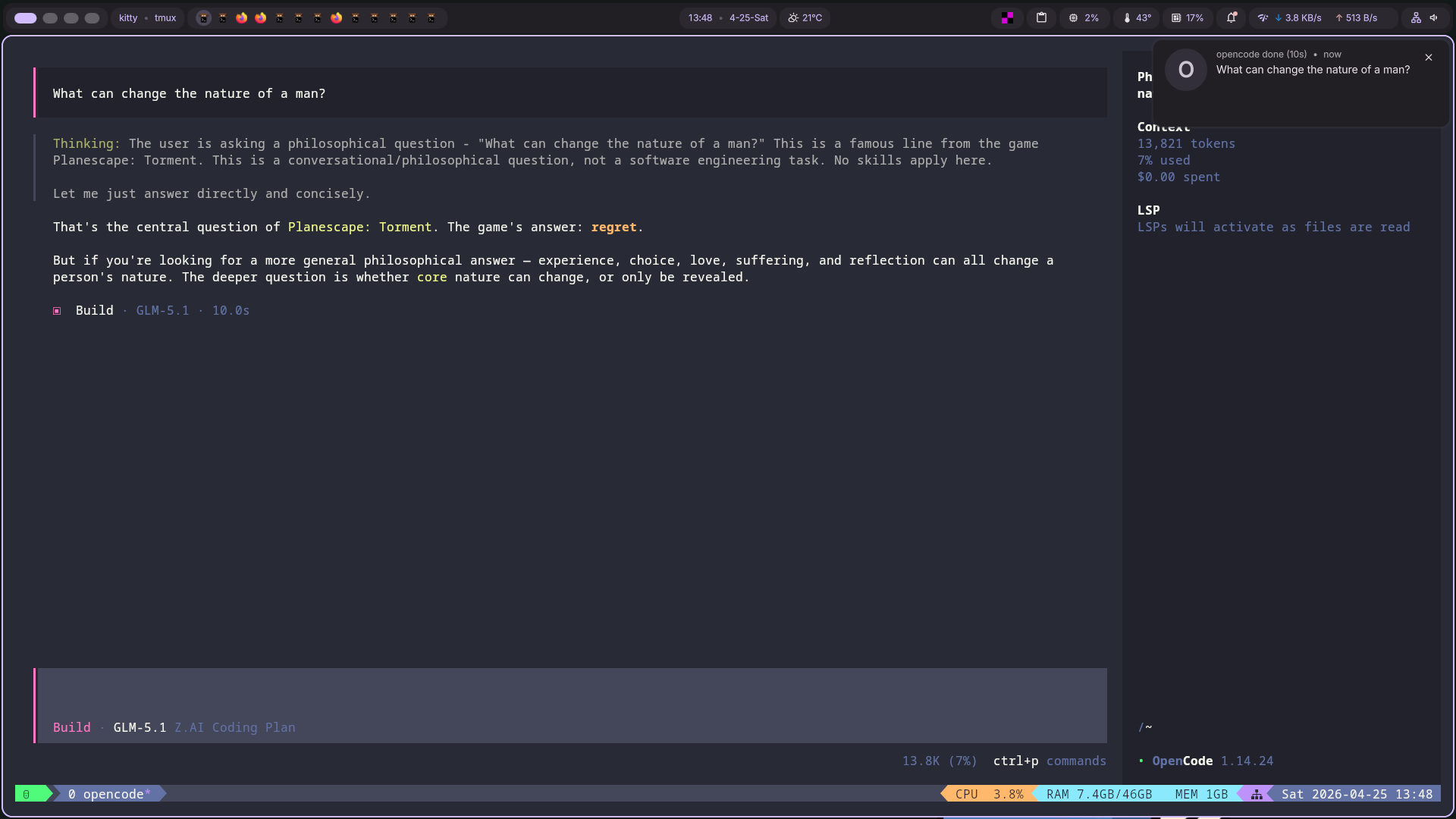The width and height of the screenshot is (1456, 819).
Task: Click CPU 3.8% in tmux status bar
Action: [989, 794]
